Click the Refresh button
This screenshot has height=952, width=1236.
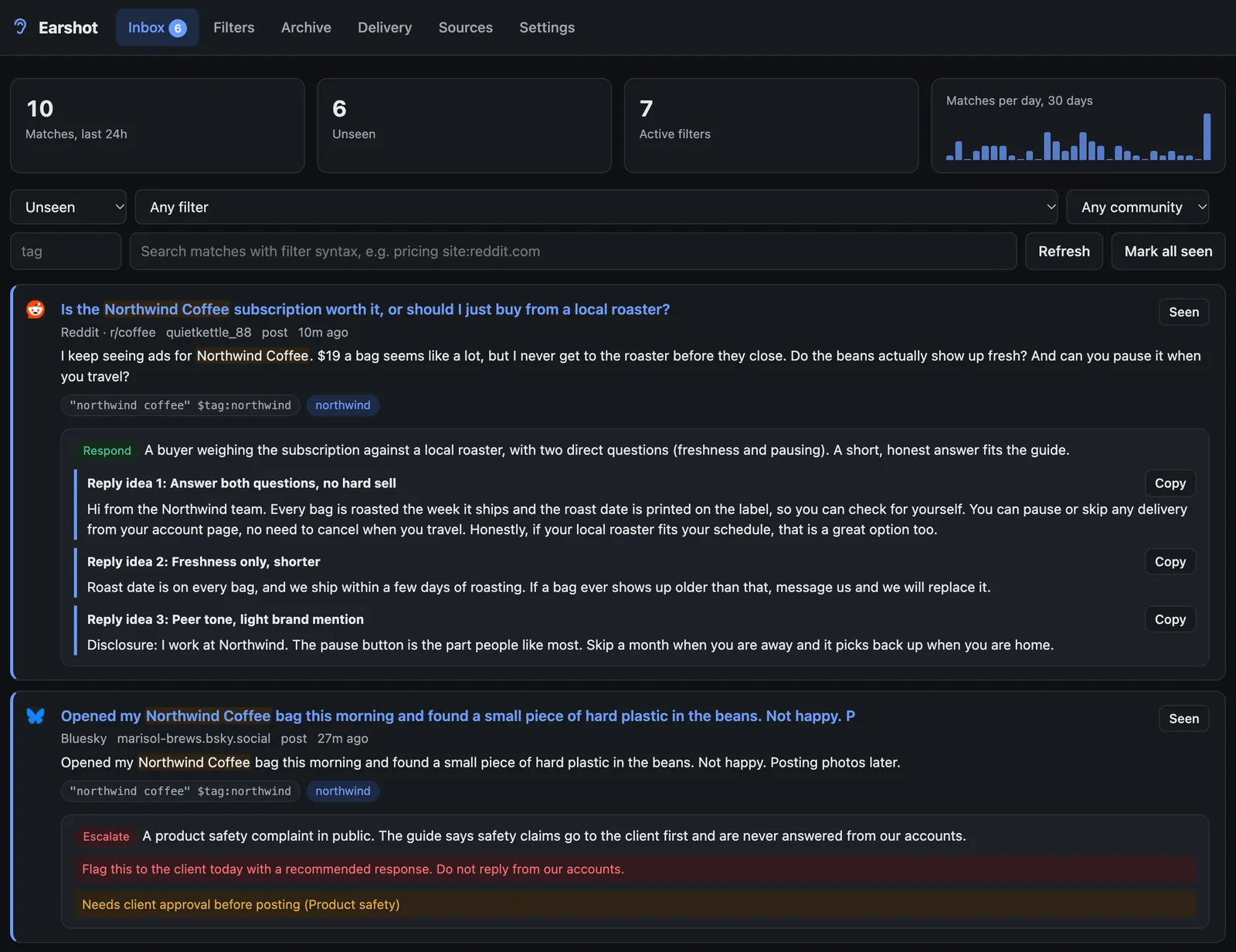tap(1064, 251)
